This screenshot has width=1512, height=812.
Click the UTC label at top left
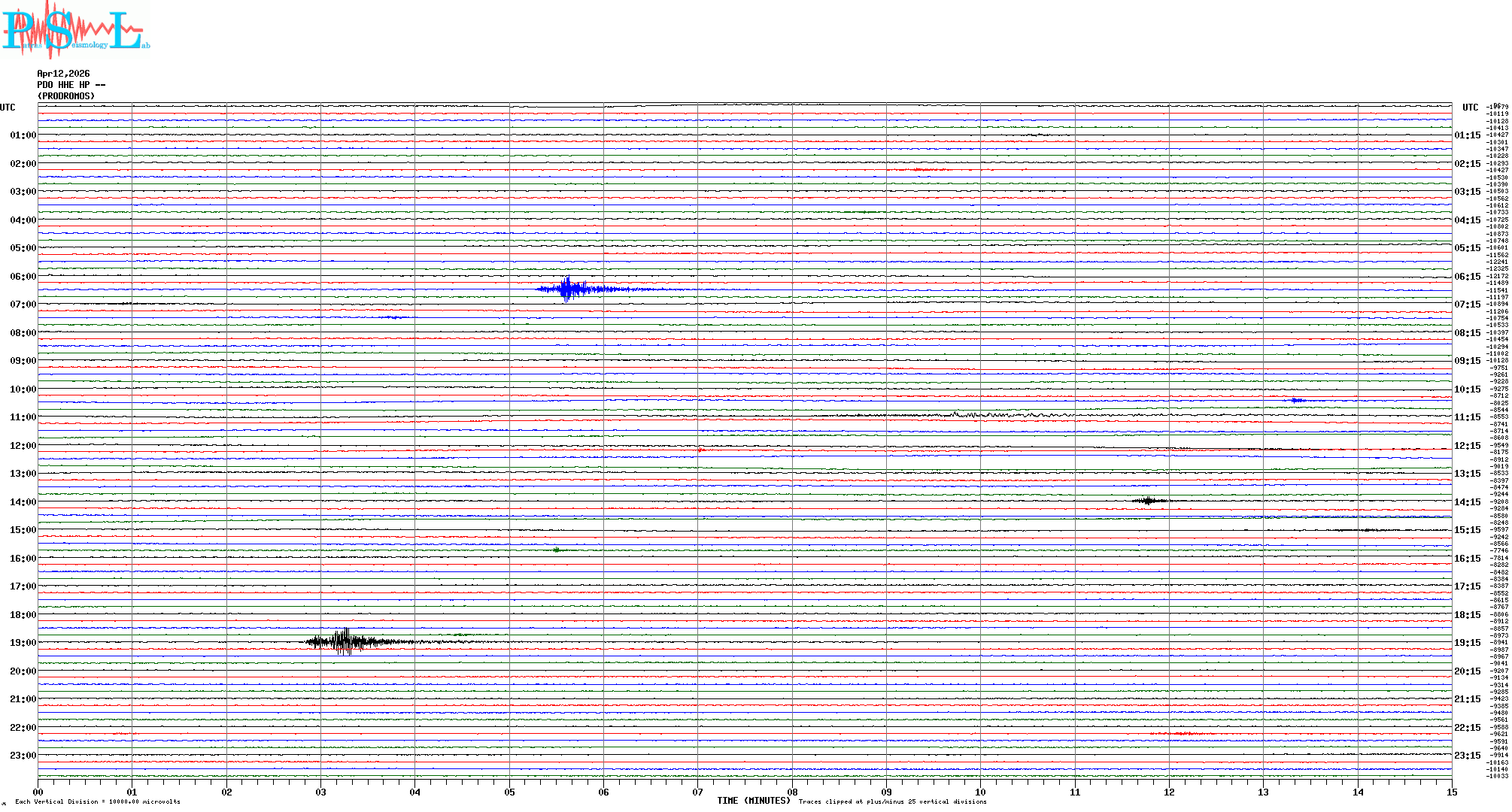coord(8,108)
